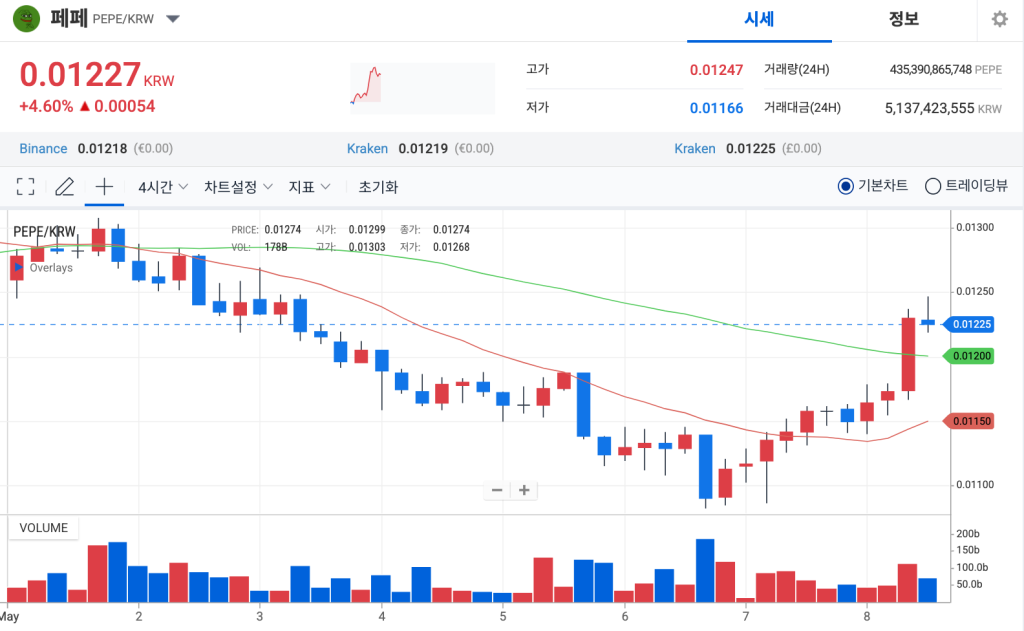Switch to the 정보 tab
The width and height of the screenshot is (1024, 631).
(904, 19)
